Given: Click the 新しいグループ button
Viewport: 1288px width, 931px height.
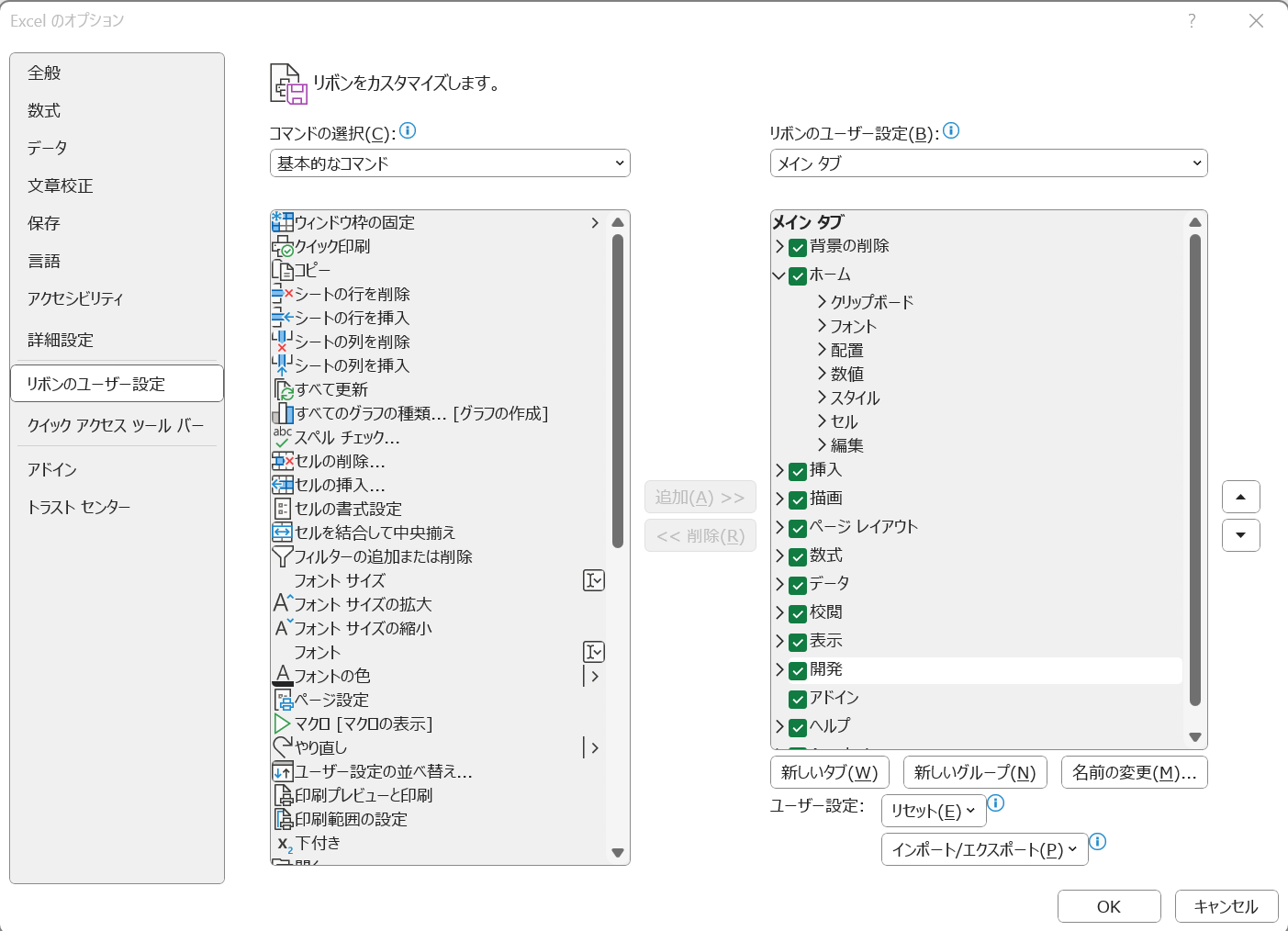Looking at the screenshot, I should [x=975, y=772].
